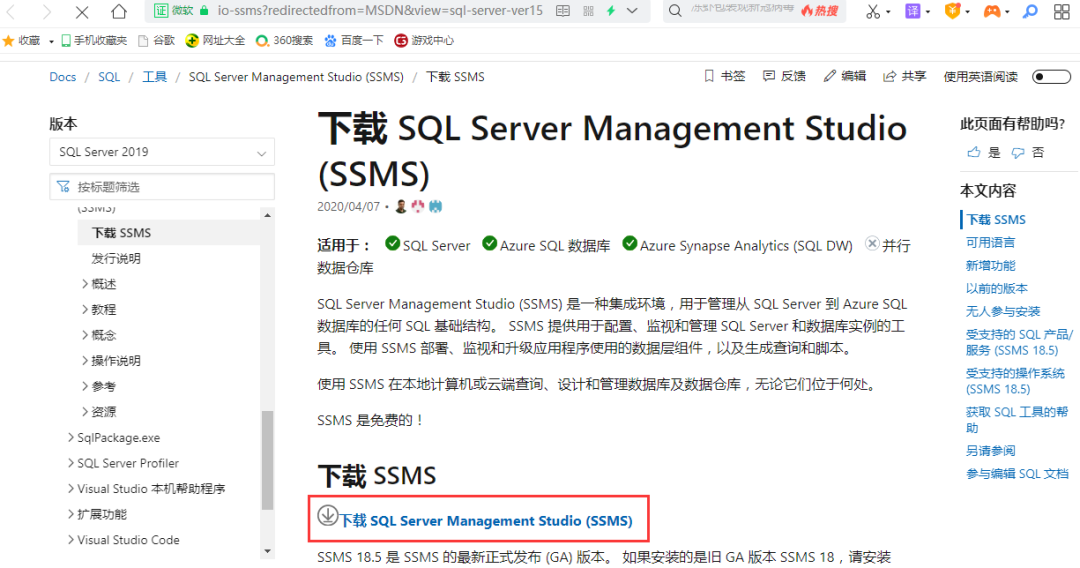Jump to 以前的版本 section
Screen dimensions: 1080x568
coord(996,288)
